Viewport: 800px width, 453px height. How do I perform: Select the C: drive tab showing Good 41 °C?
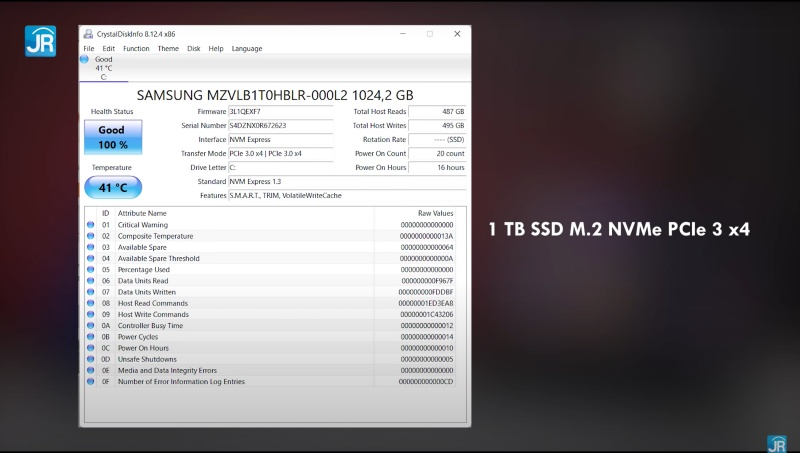click(104, 68)
